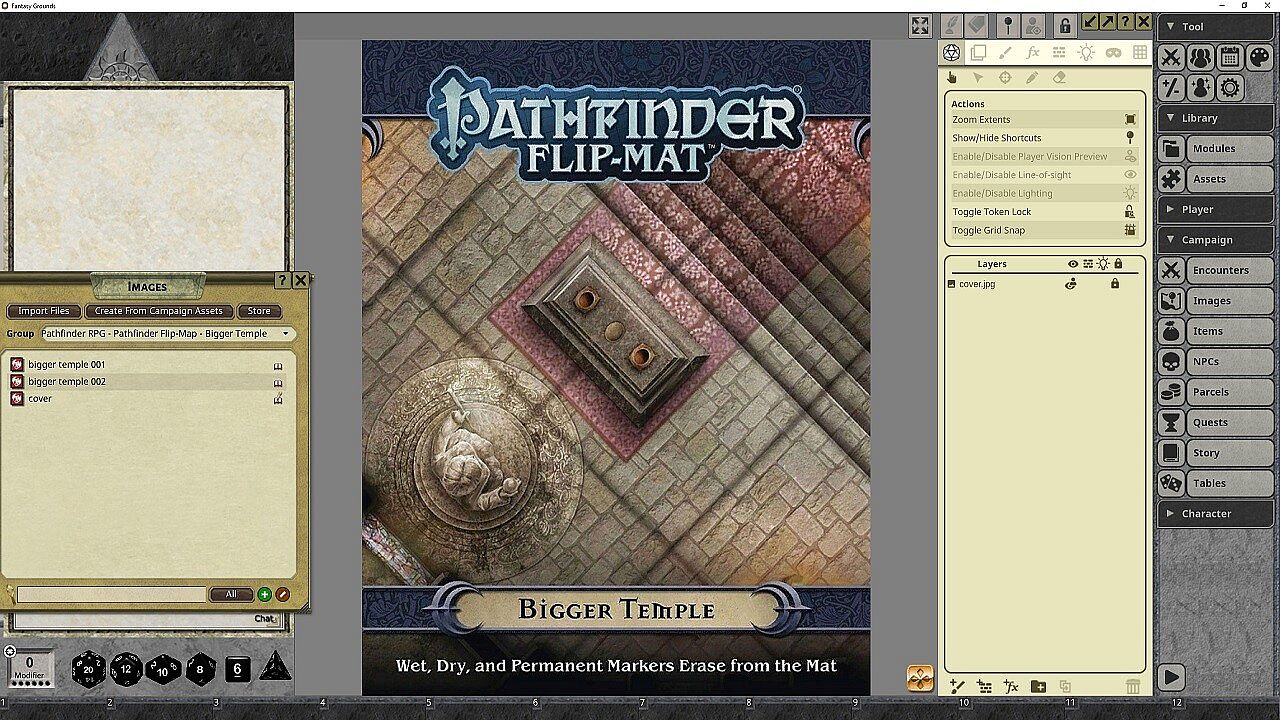This screenshot has width=1280, height=720.
Task: Open the Party Sheet people icon
Action: point(1200,58)
